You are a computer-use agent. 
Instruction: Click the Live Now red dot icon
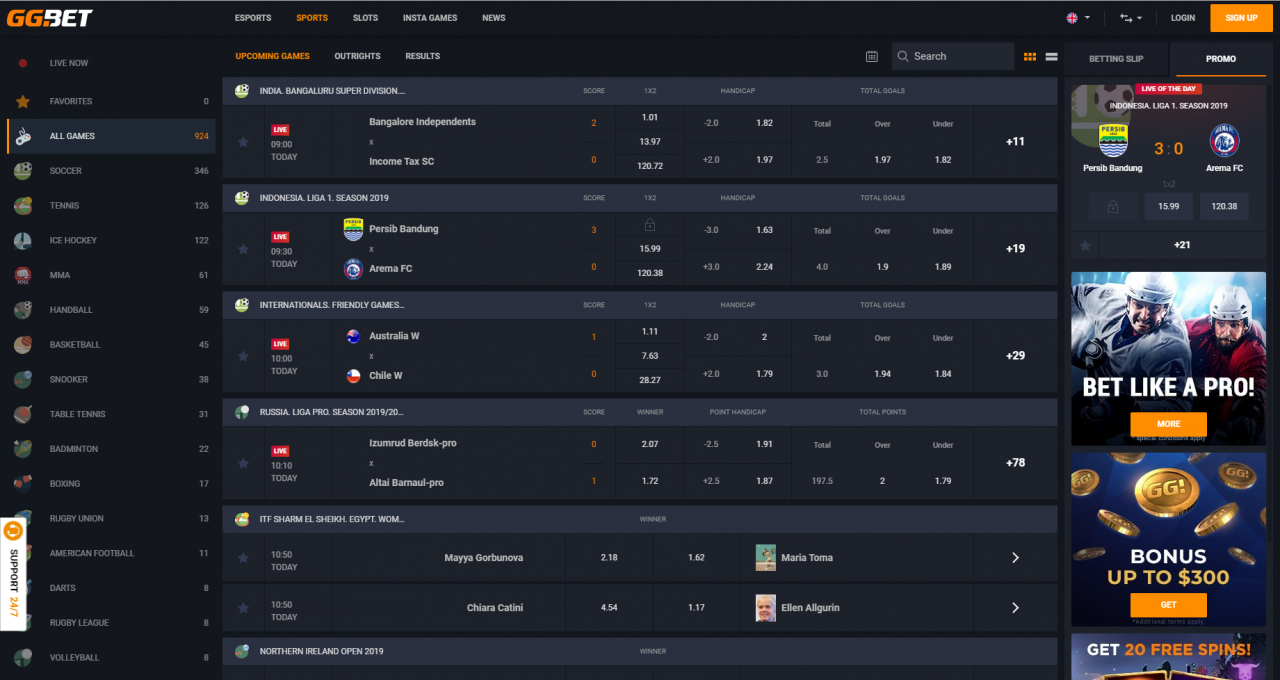coord(23,63)
